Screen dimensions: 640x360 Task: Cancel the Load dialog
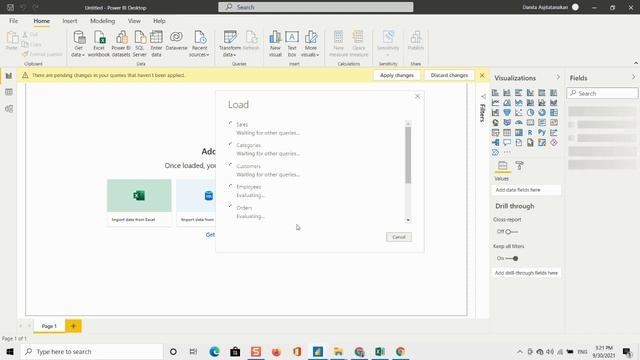pyautogui.click(x=399, y=237)
